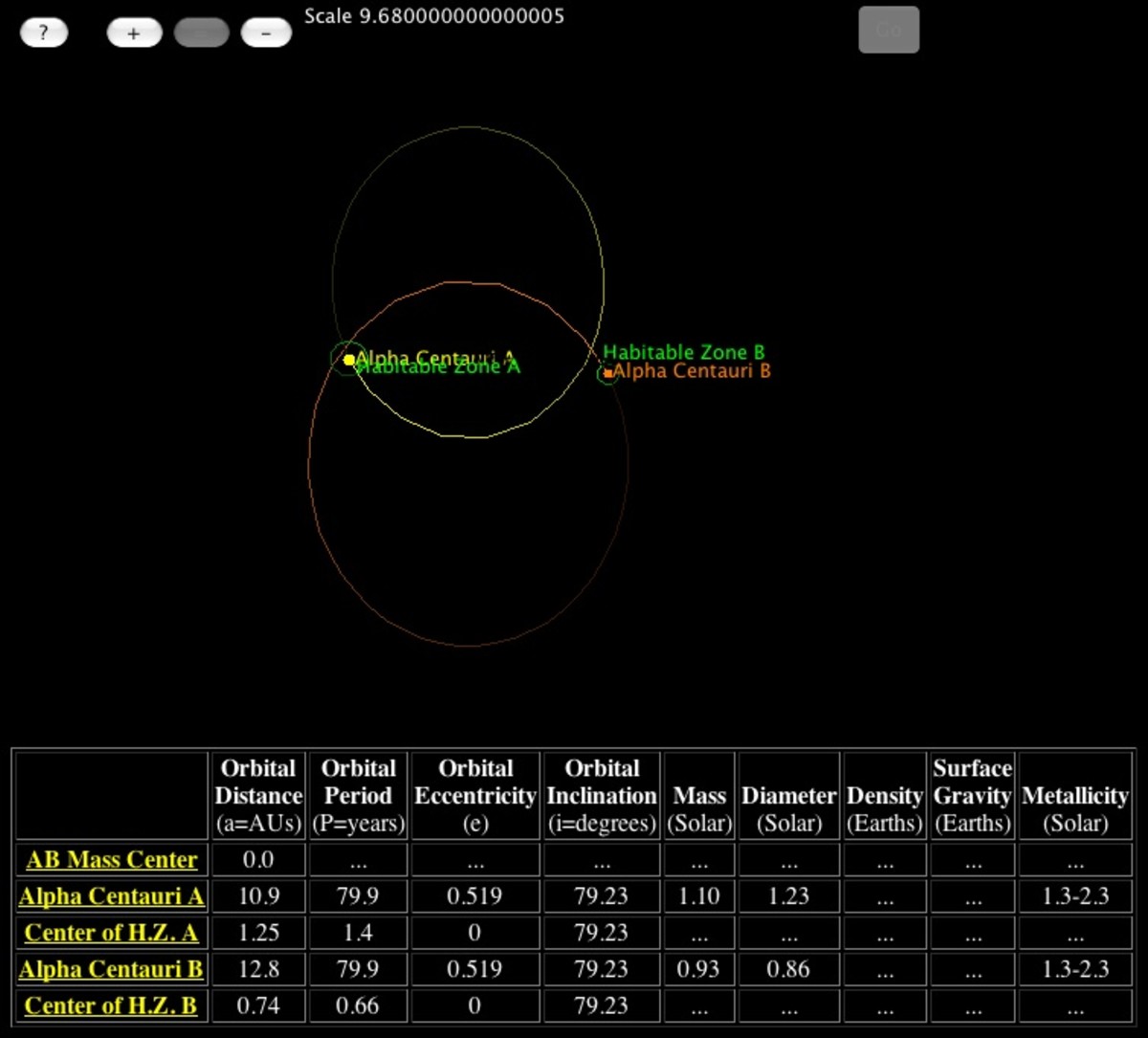1148x1038 pixels.
Task: Select the Metallicity column header
Action: click(1075, 795)
